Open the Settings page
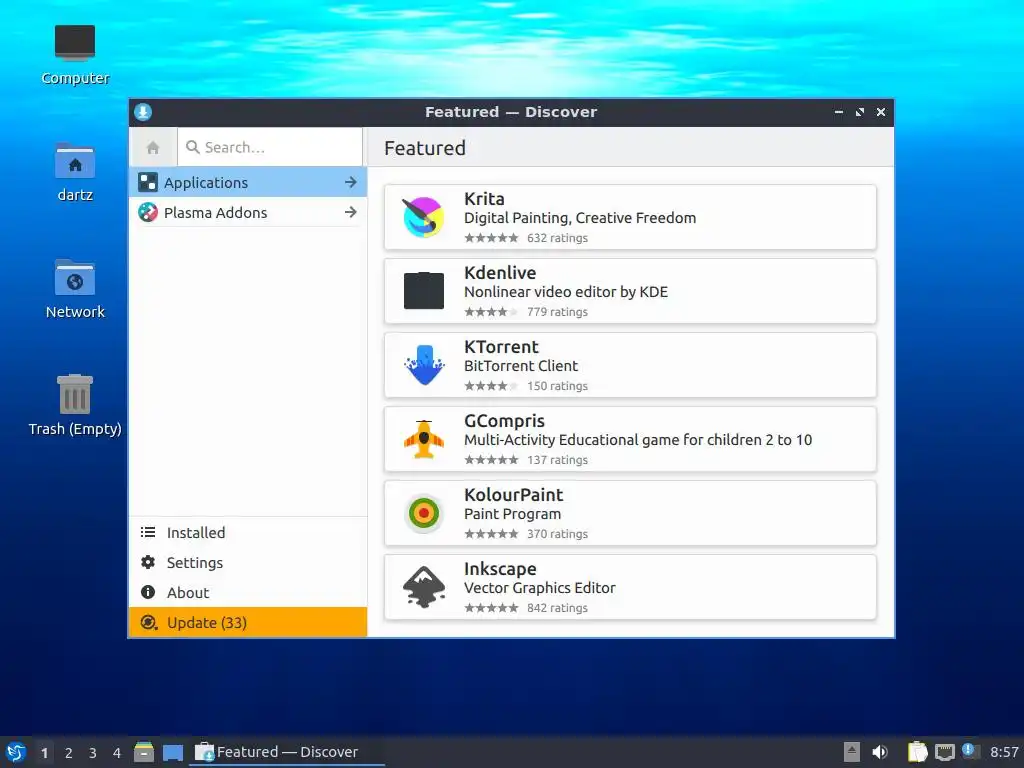This screenshot has width=1024, height=768. point(248,562)
